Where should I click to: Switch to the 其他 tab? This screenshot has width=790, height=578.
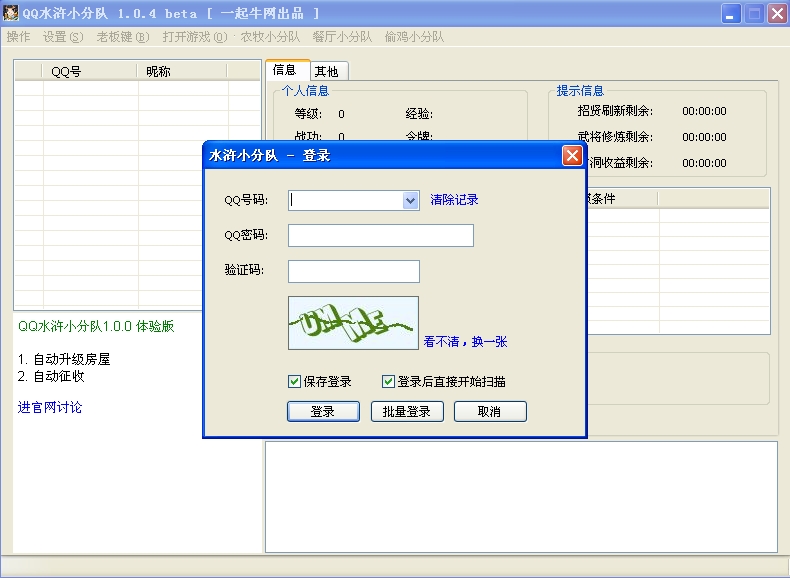point(328,72)
